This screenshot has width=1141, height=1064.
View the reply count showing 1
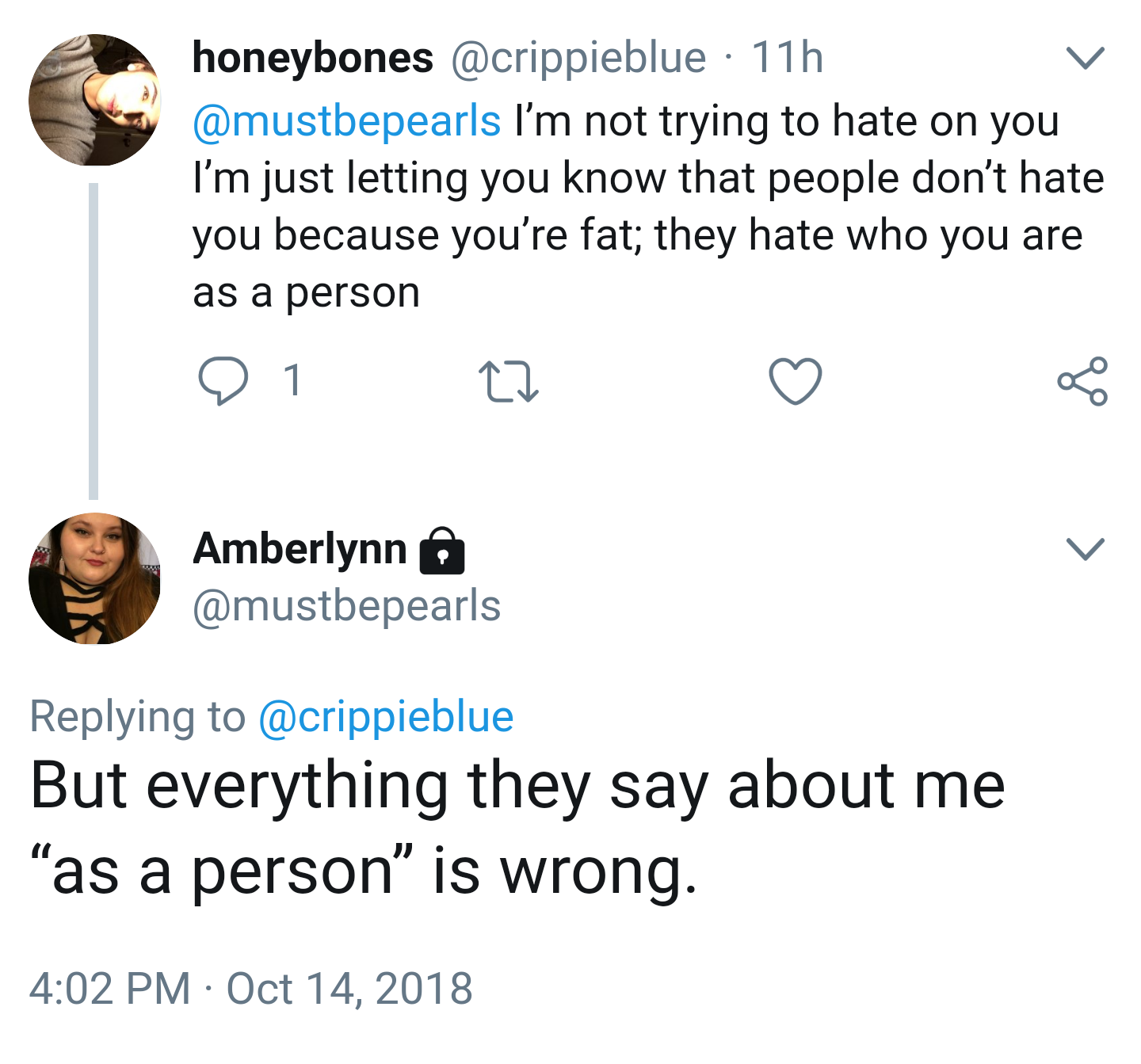[293, 380]
